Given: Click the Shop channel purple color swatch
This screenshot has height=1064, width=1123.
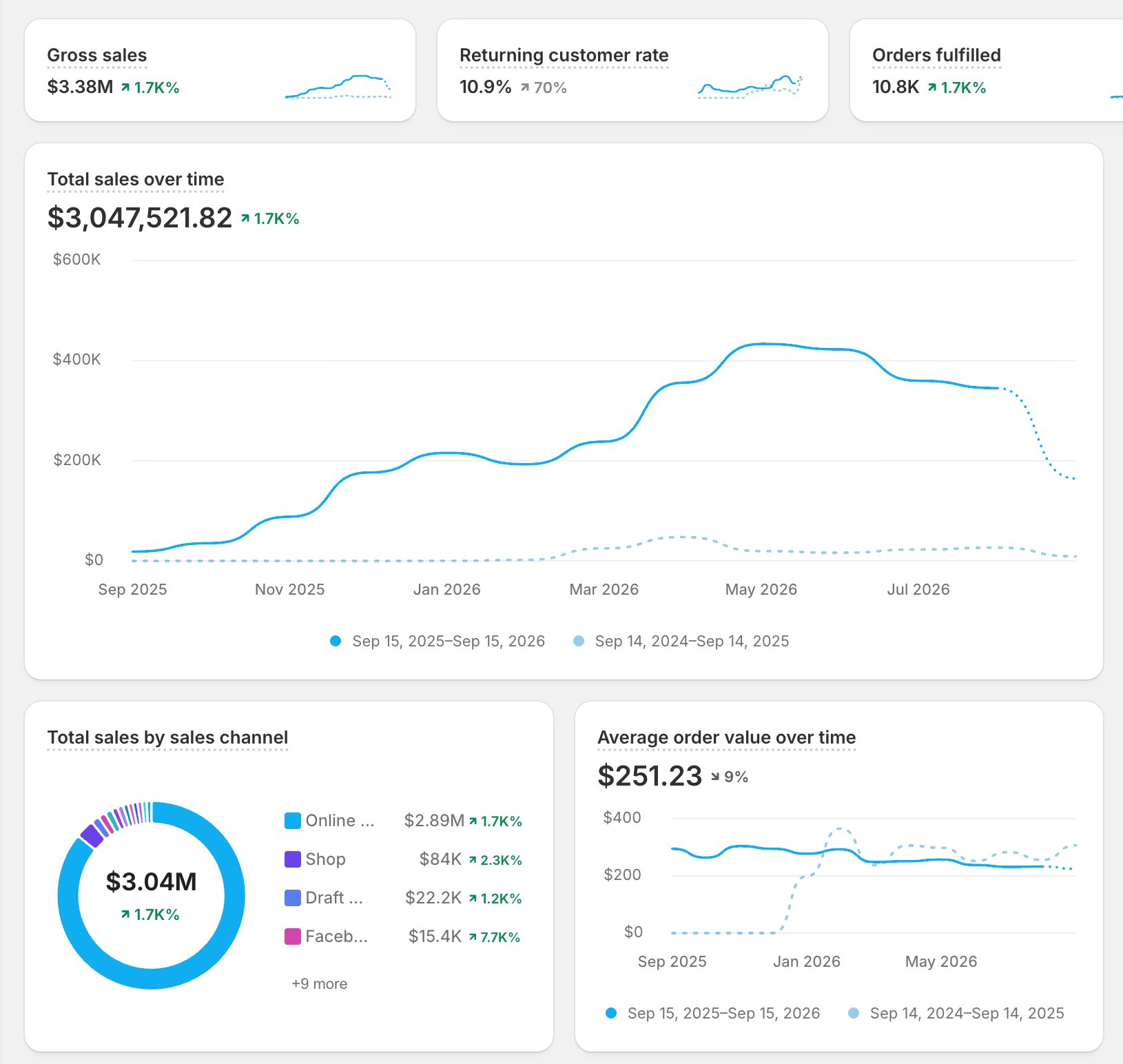Looking at the screenshot, I should (x=292, y=859).
